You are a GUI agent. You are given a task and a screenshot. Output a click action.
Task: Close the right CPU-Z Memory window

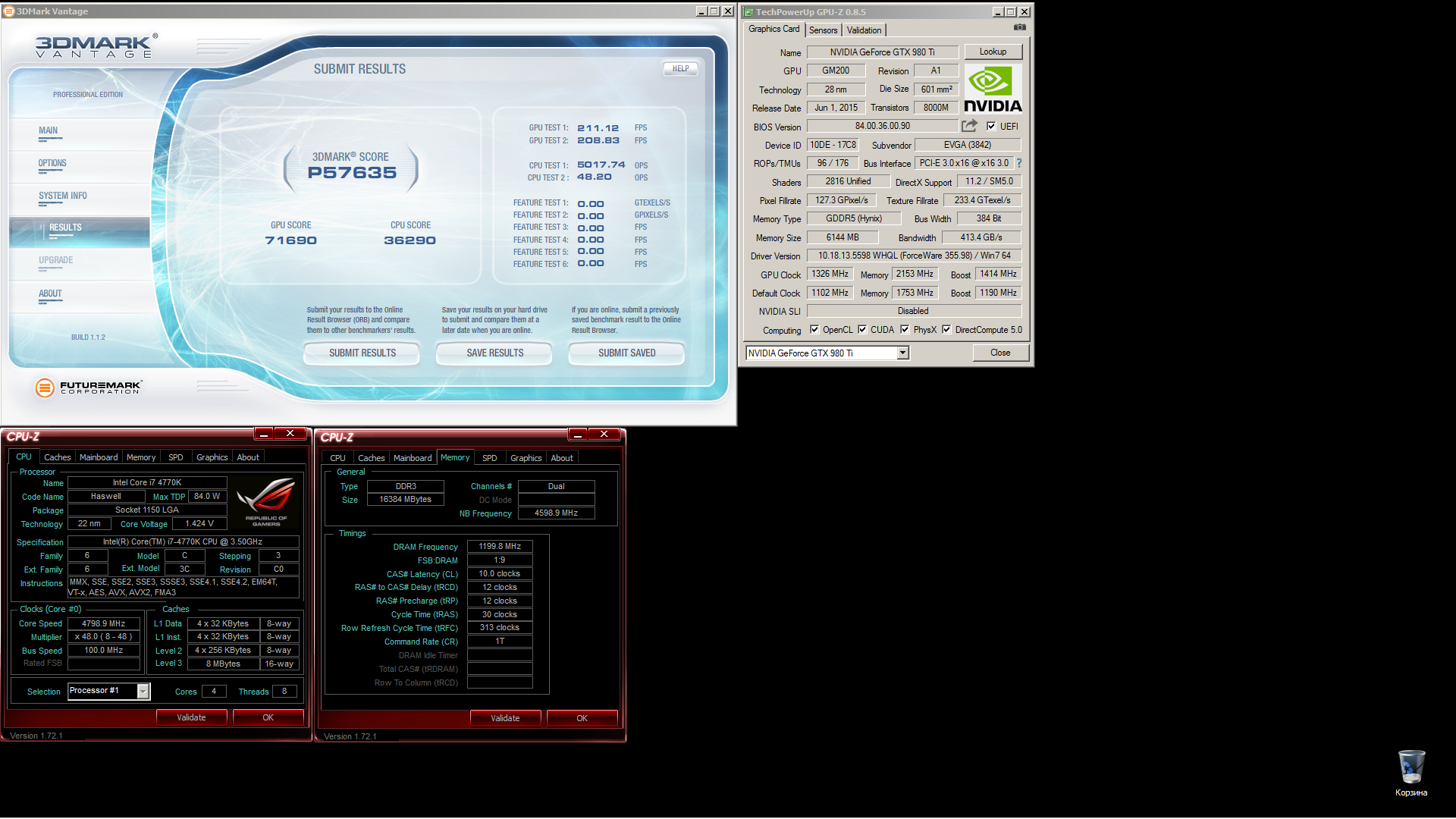tap(604, 435)
